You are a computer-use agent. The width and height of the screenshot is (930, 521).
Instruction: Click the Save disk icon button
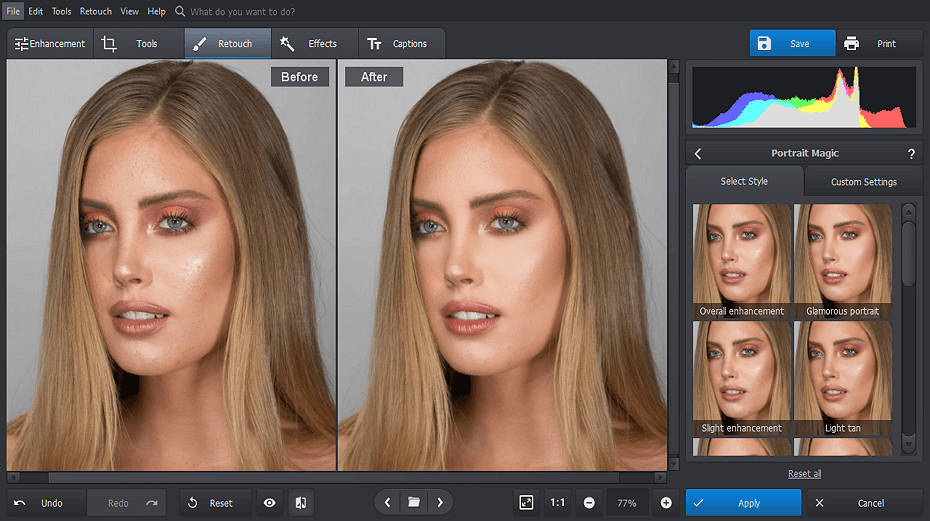(765, 44)
